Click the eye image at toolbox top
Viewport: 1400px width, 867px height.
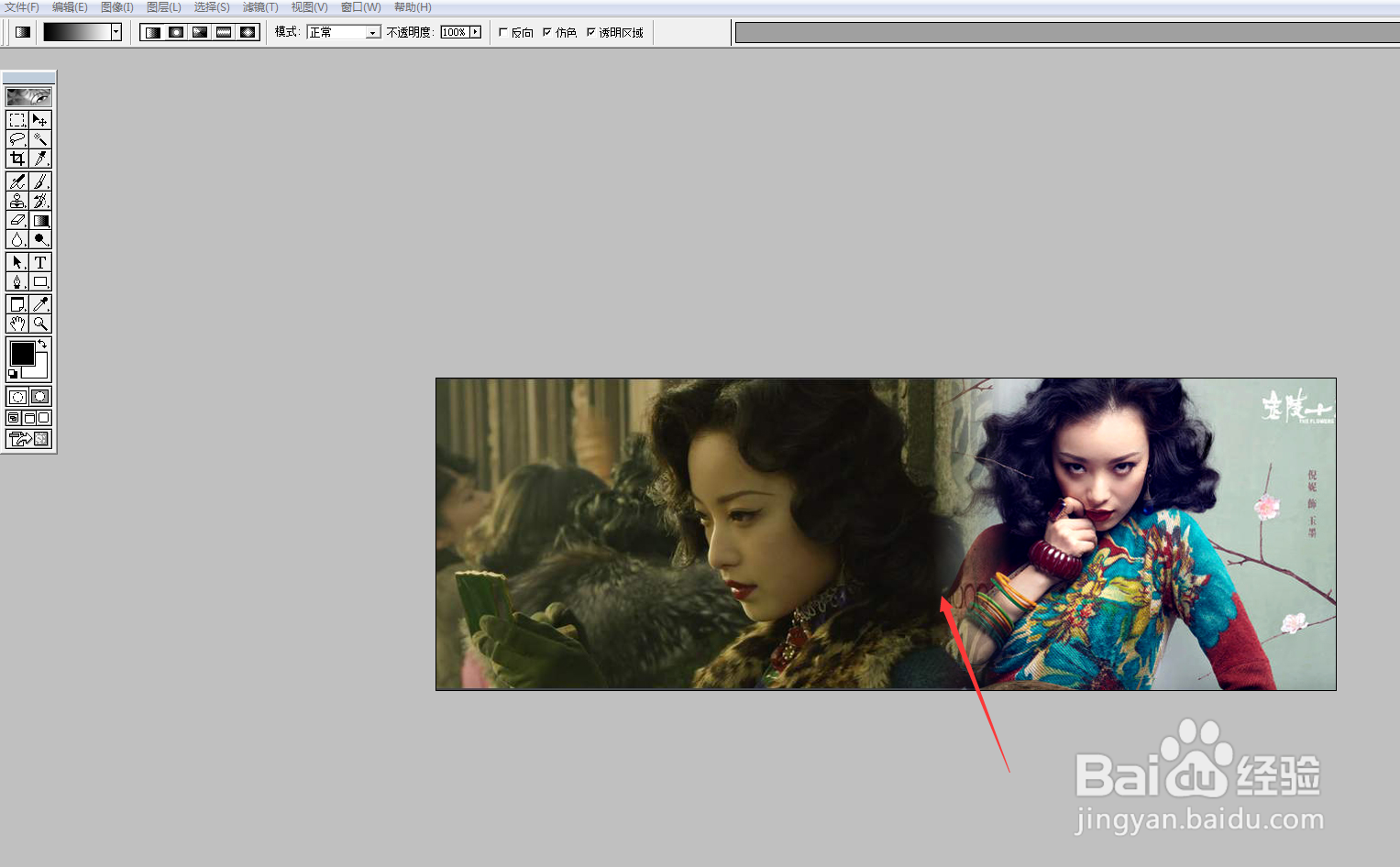pyautogui.click(x=28, y=96)
